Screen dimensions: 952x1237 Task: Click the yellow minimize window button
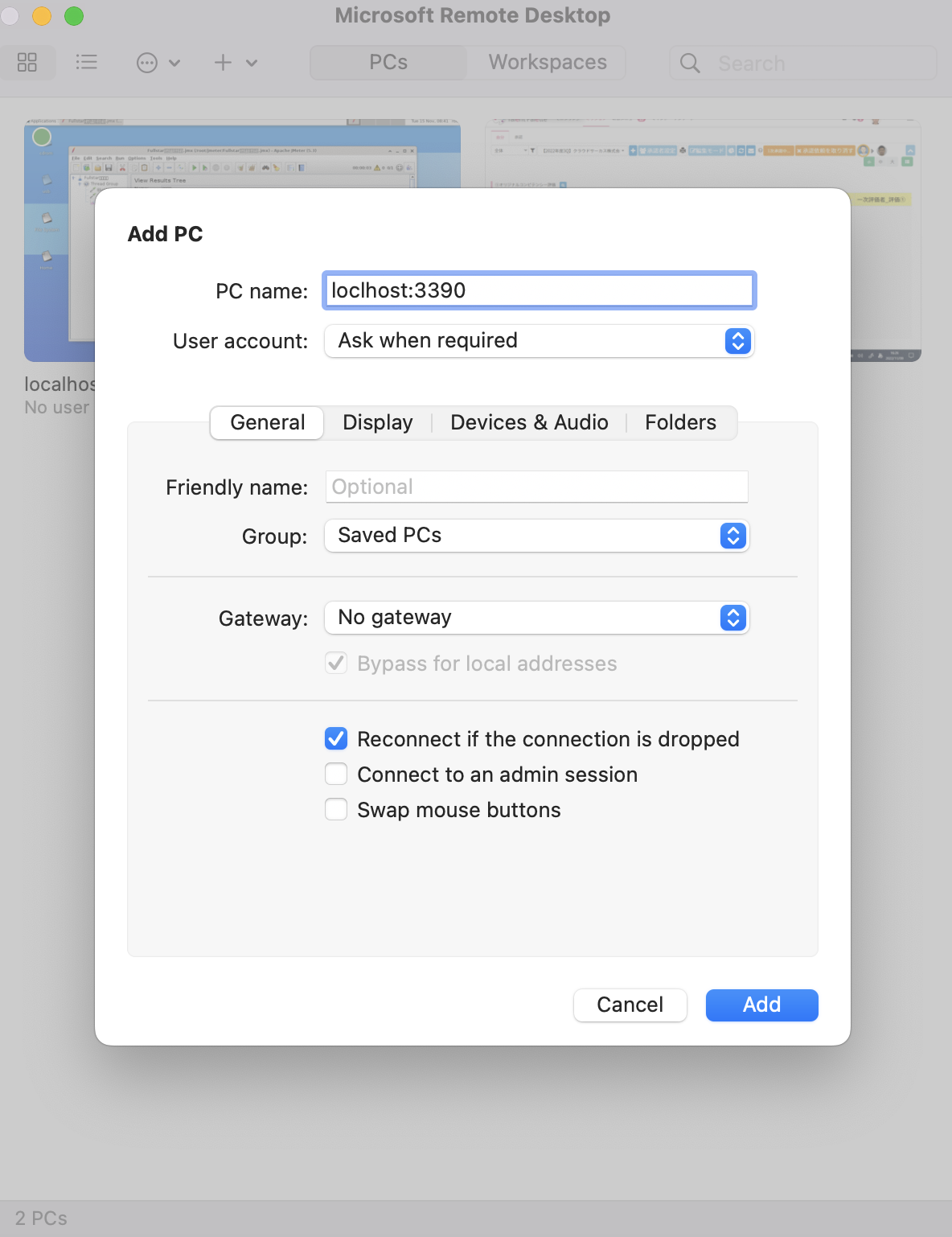point(42,15)
